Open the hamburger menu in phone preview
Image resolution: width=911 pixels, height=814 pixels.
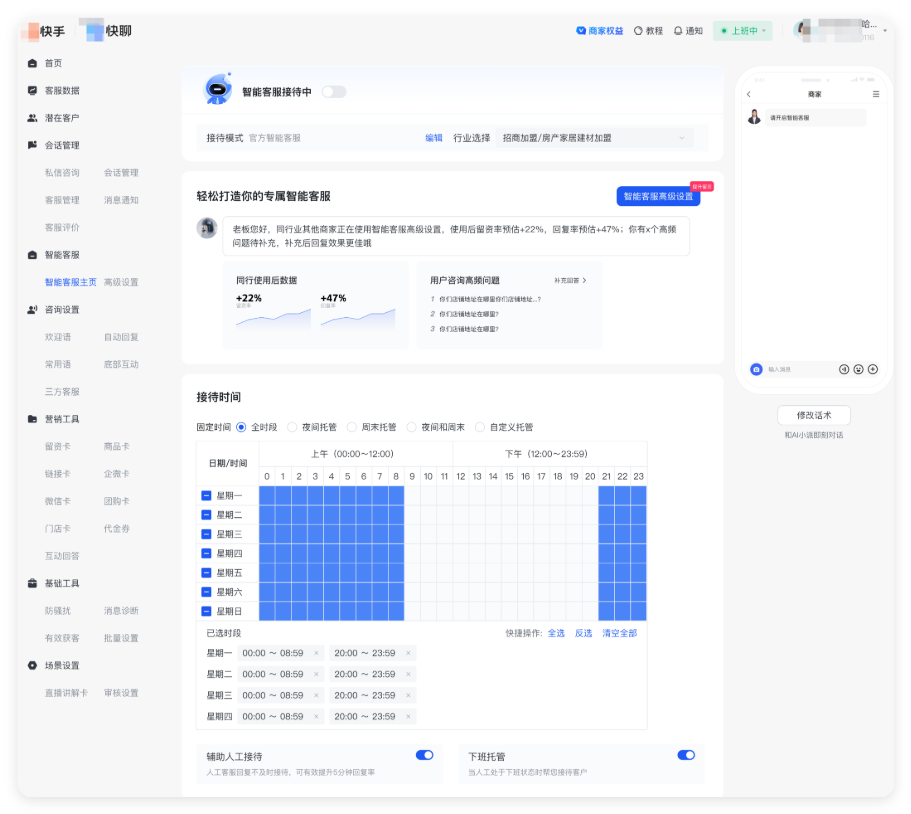pos(876,94)
